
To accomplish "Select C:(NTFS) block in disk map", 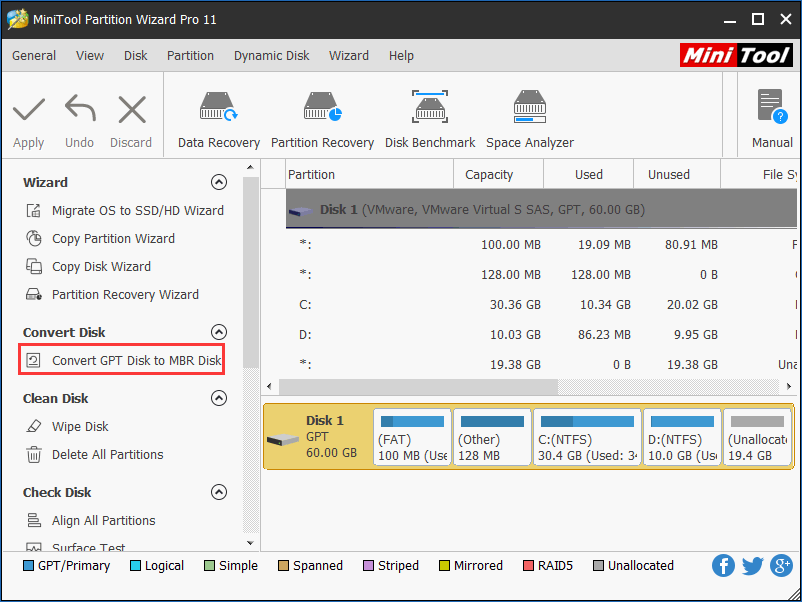I will [x=587, y=437].
